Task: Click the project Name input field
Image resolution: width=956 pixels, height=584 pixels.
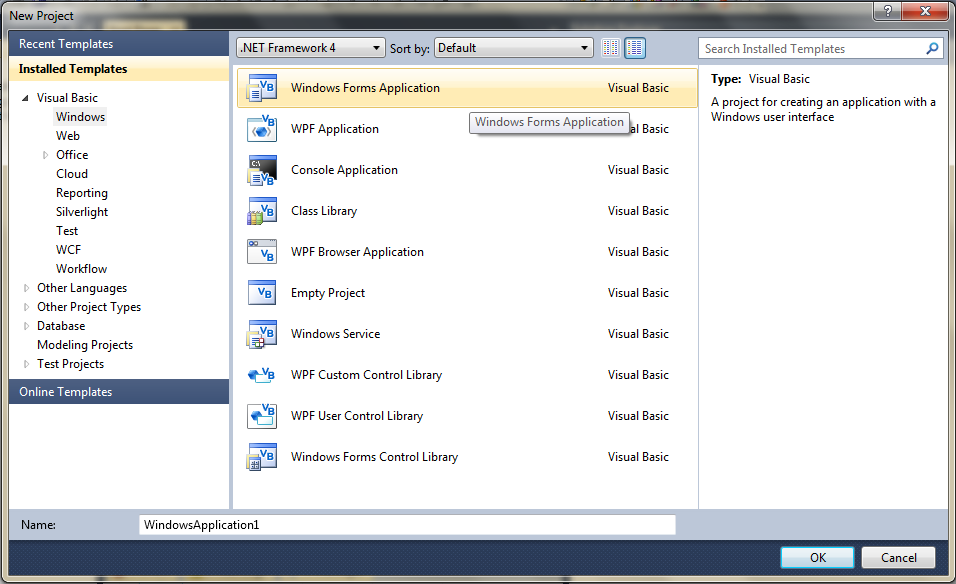Action: point(407,525)
